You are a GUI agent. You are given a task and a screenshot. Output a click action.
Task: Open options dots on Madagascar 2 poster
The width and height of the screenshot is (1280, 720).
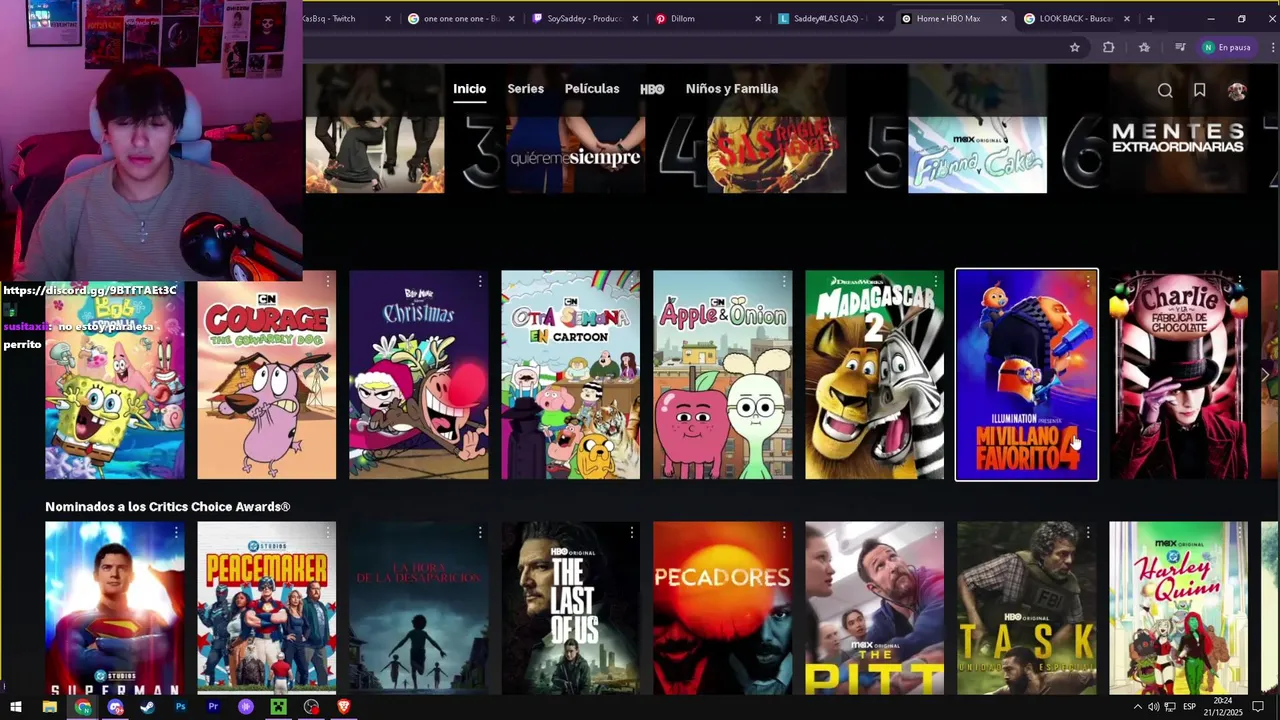(x=936, y=282)
